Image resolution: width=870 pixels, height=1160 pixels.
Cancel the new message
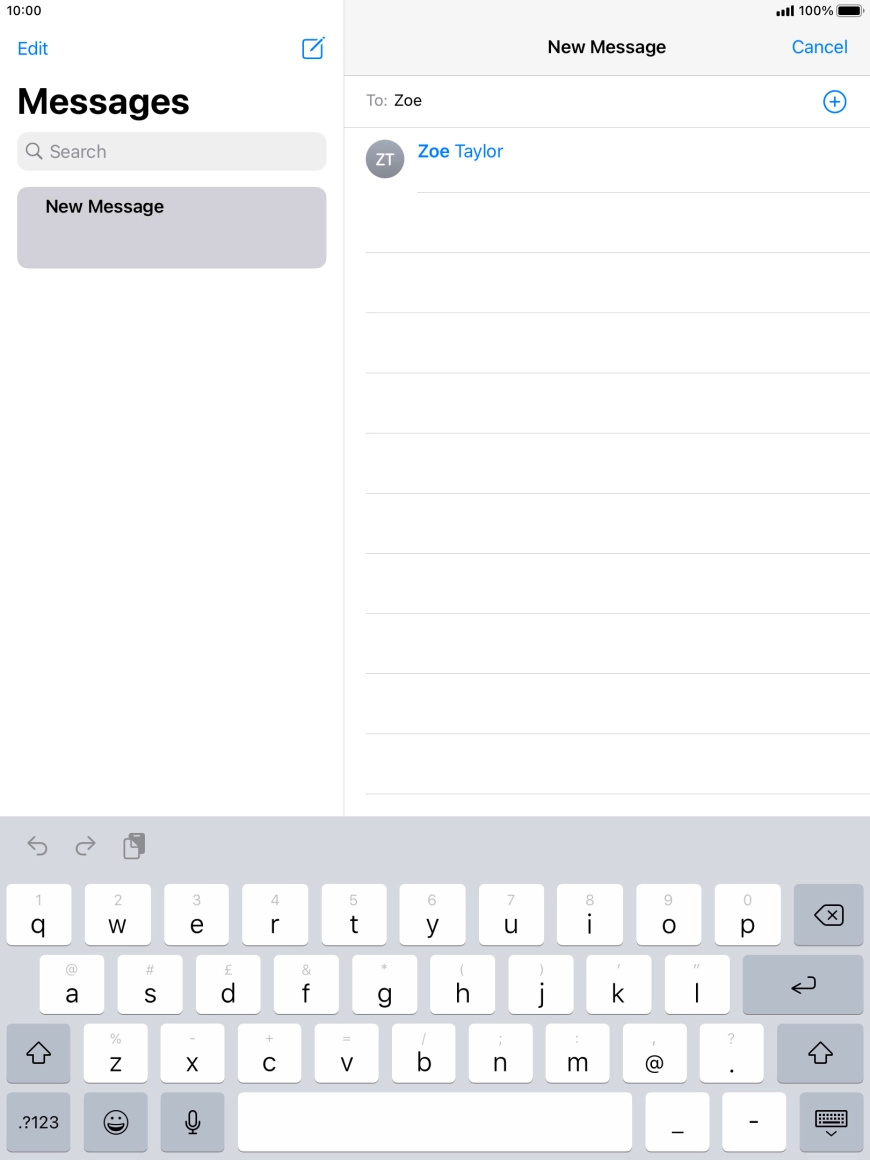pyautogui.click(x=819, y=47)
